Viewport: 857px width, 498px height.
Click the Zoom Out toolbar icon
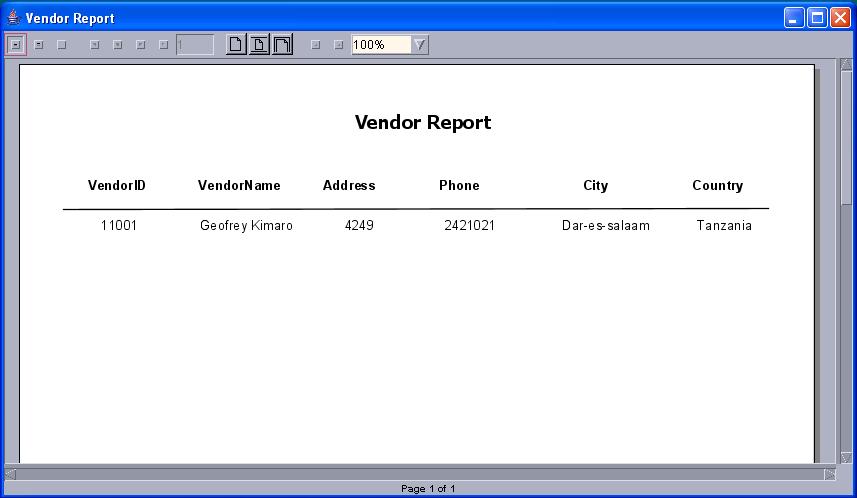point(338,45)
